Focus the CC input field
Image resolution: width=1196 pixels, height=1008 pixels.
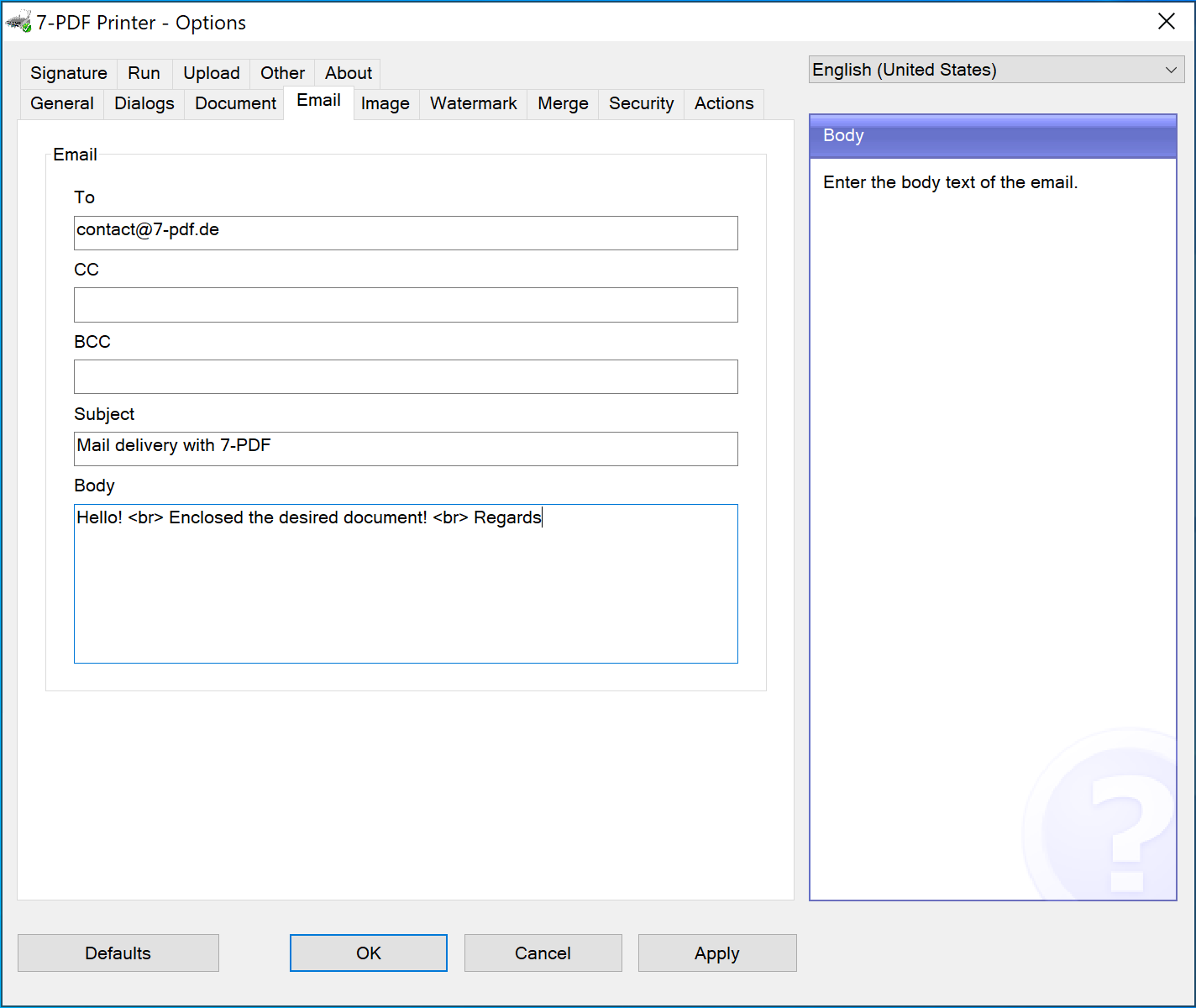click(x=406, y=305)
